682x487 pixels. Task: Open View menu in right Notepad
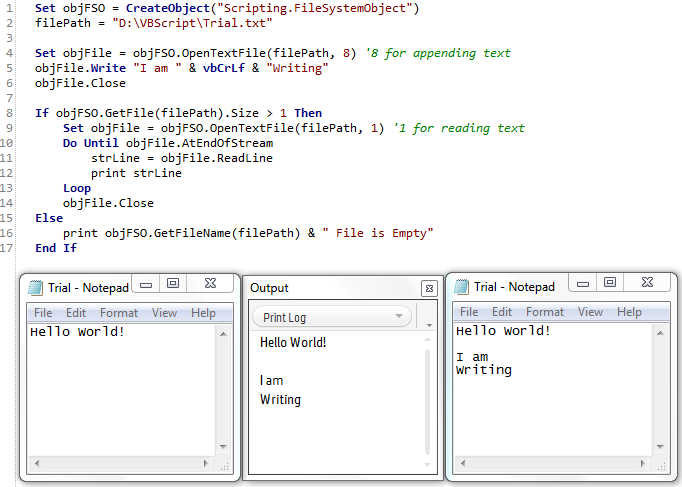pyautogui.click(x=590, y=312)
